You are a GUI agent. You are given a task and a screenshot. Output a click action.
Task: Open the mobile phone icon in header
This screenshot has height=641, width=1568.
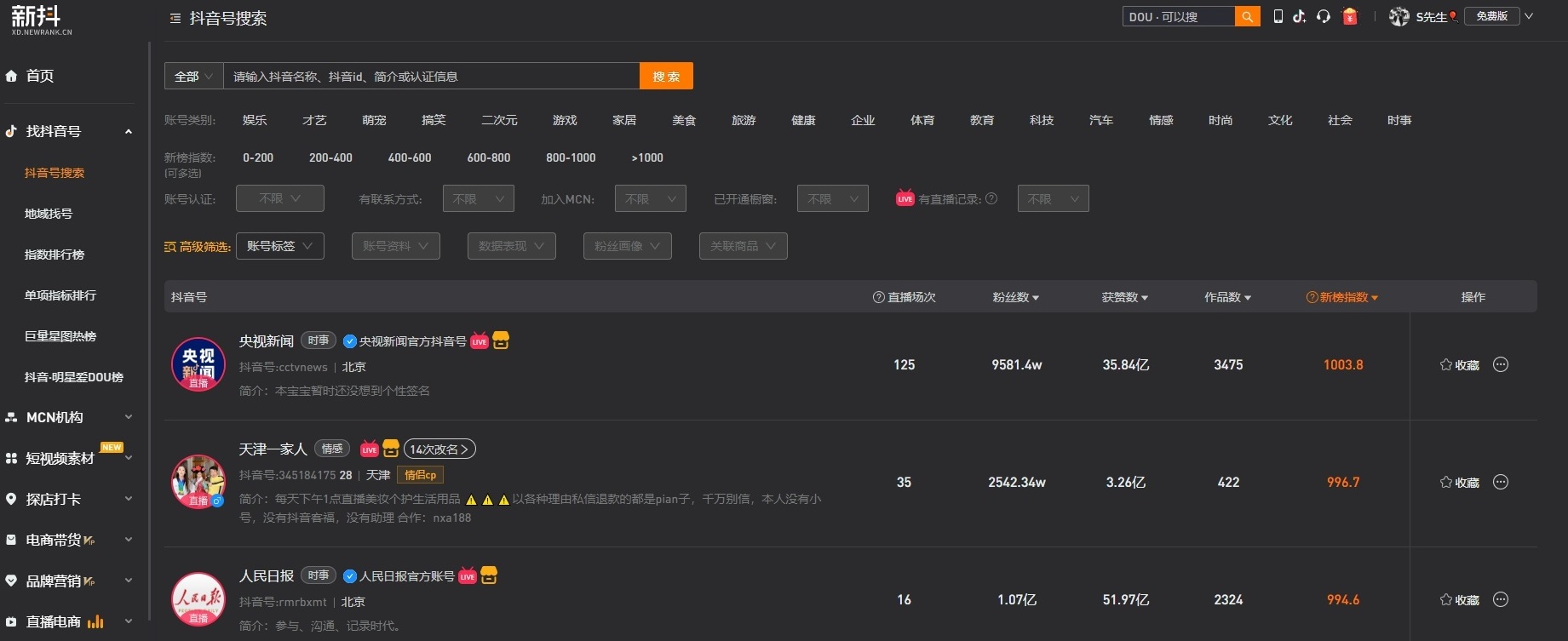1278,16
